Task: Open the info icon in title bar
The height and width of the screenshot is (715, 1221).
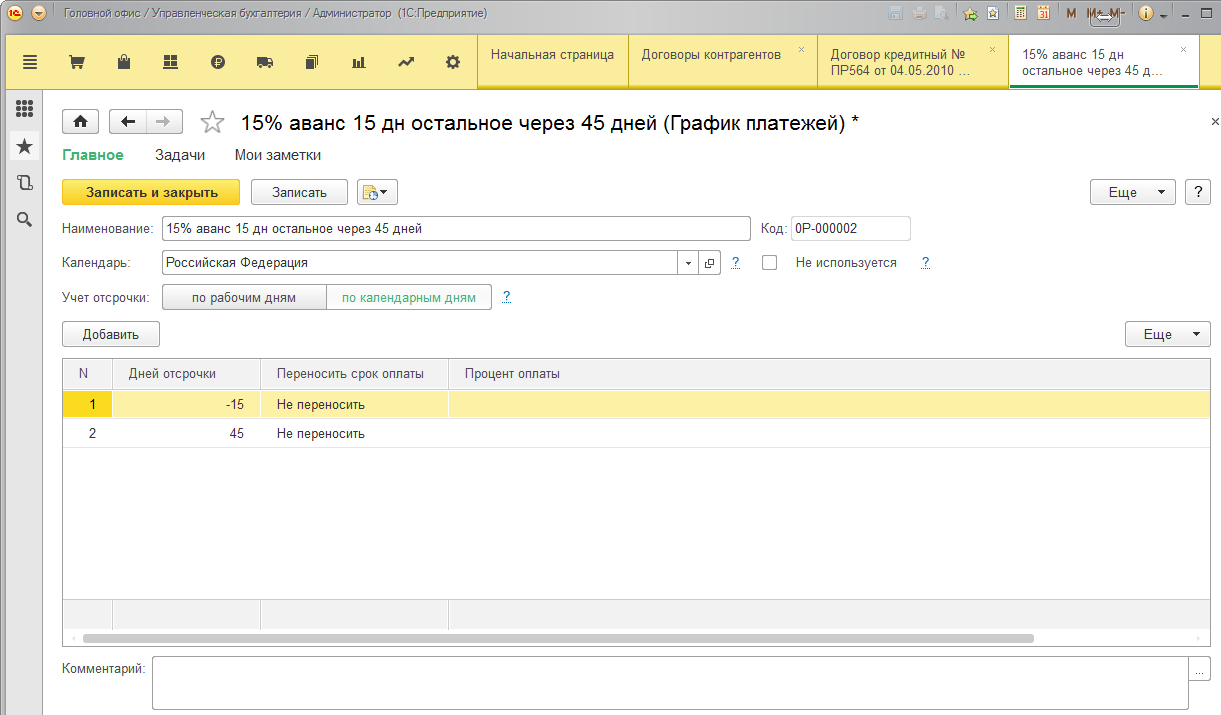Action: 1146,14
